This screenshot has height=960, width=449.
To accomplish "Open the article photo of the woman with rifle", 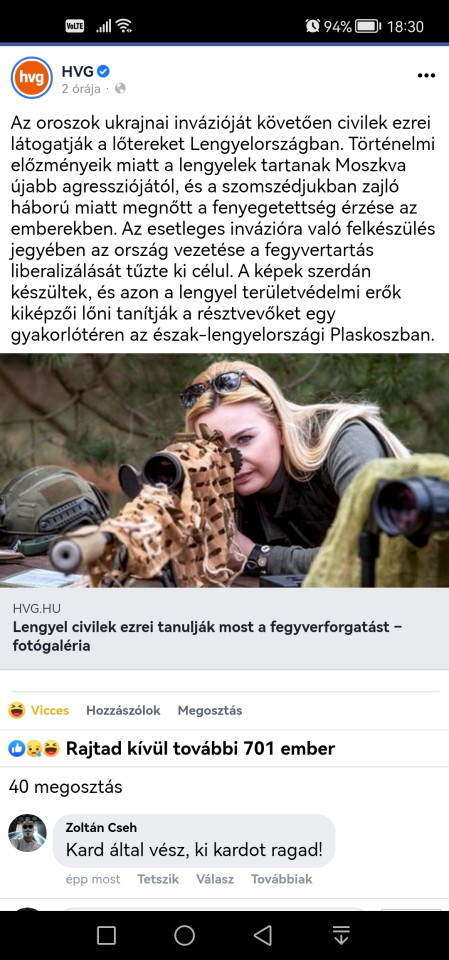I will tap(224, 470).
